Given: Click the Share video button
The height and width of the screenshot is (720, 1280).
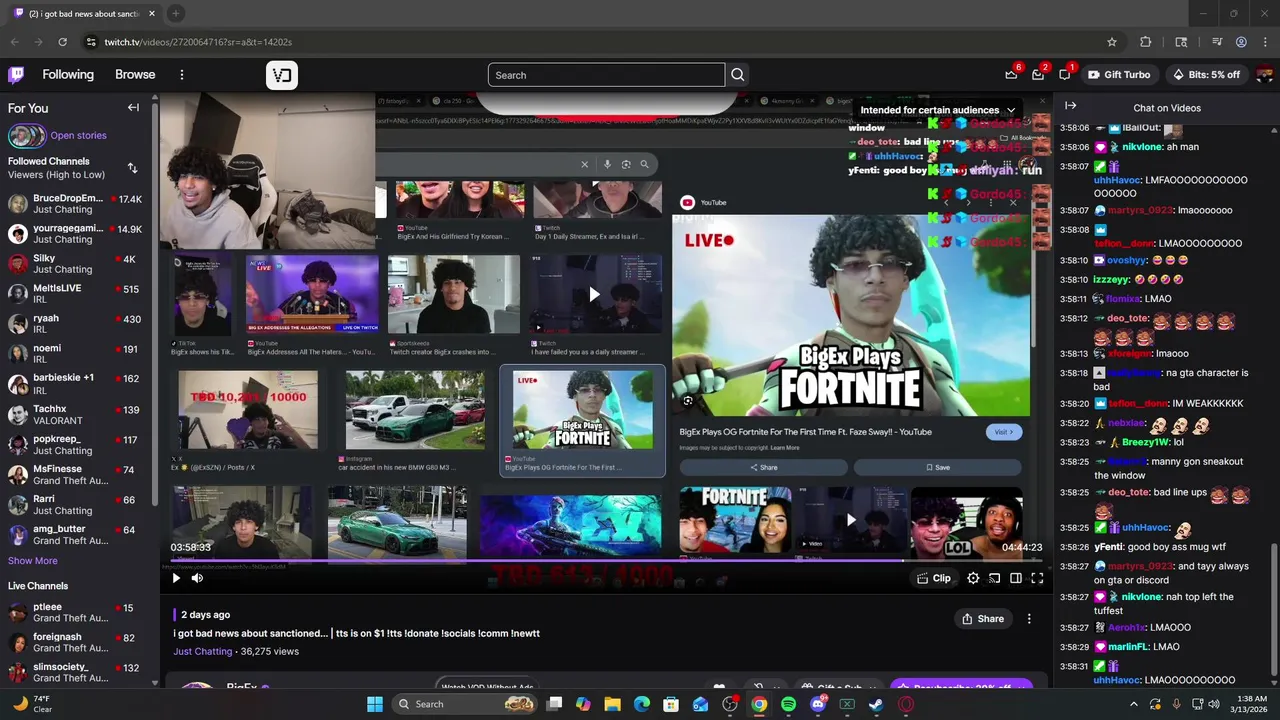Looking at the screenshot, I should point(983,619).
